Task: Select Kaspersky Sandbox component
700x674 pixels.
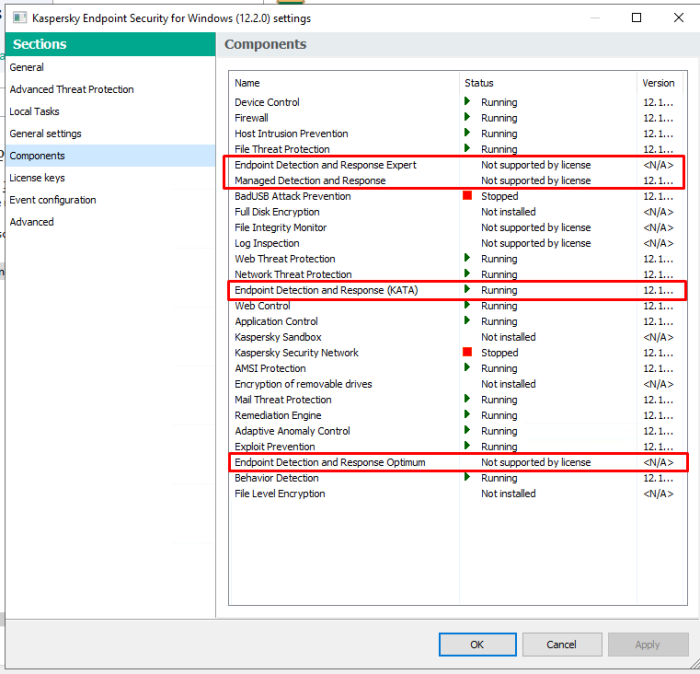Action: coord(278,337)
